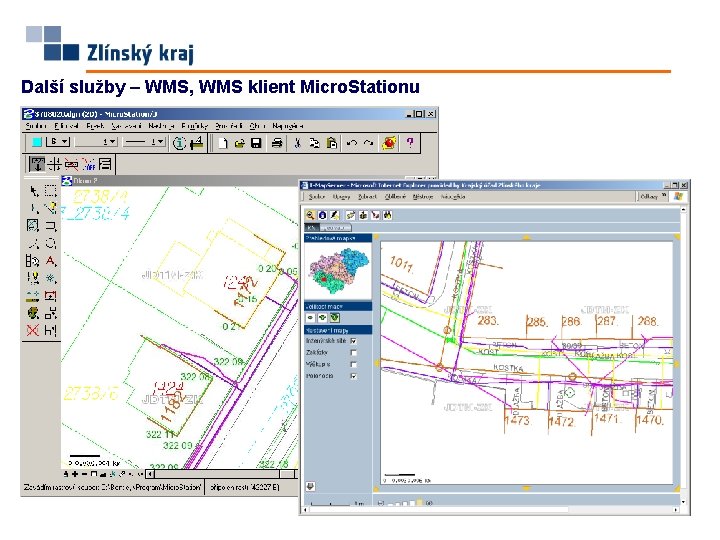The height and width of the screenshot is (540, 720).
Task: Select the Place Text 'A' tool
Action: click(51, 261)
